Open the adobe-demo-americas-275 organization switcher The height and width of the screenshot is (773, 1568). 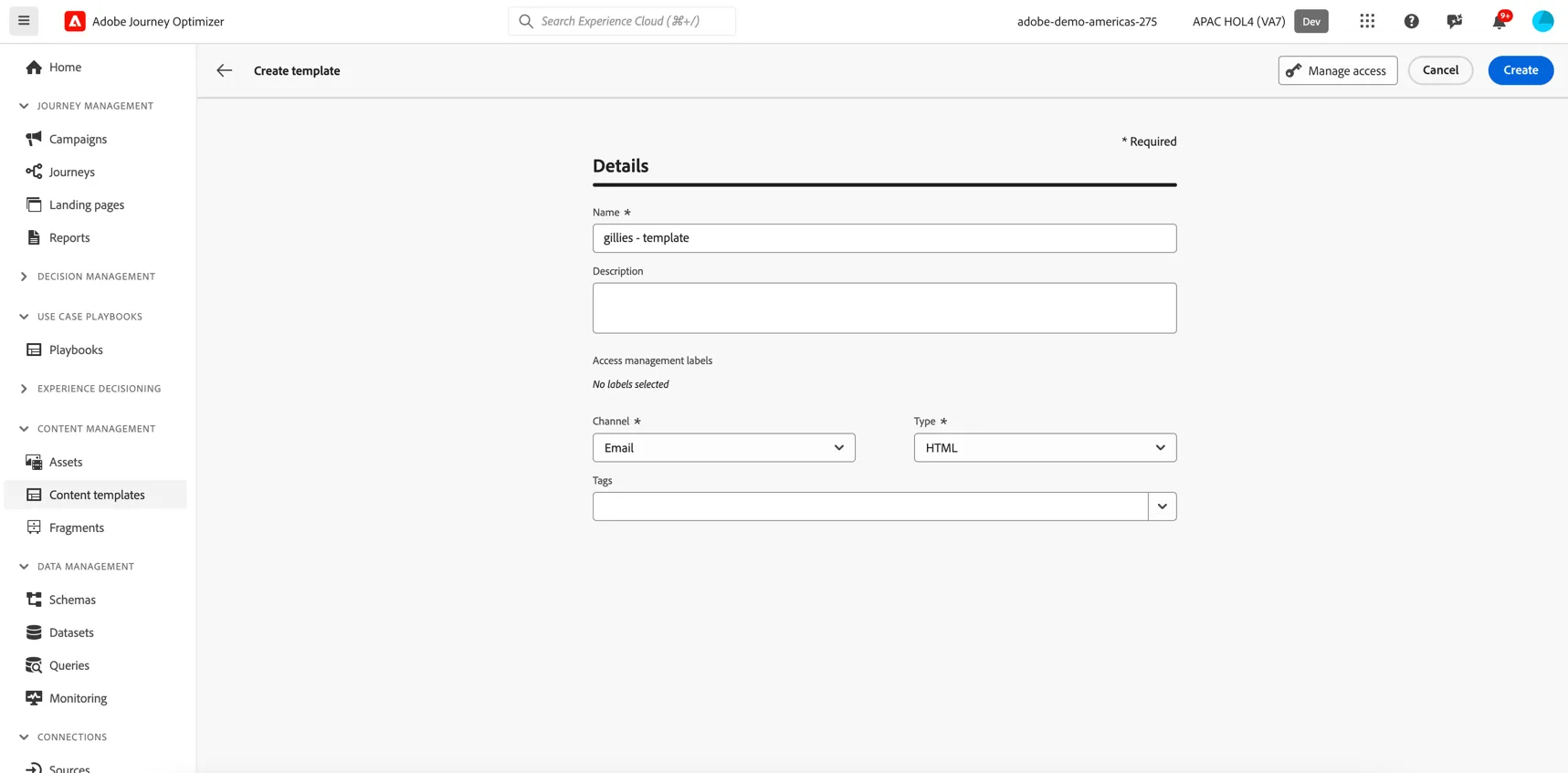pyautogui.click(x=1087, y=21)
